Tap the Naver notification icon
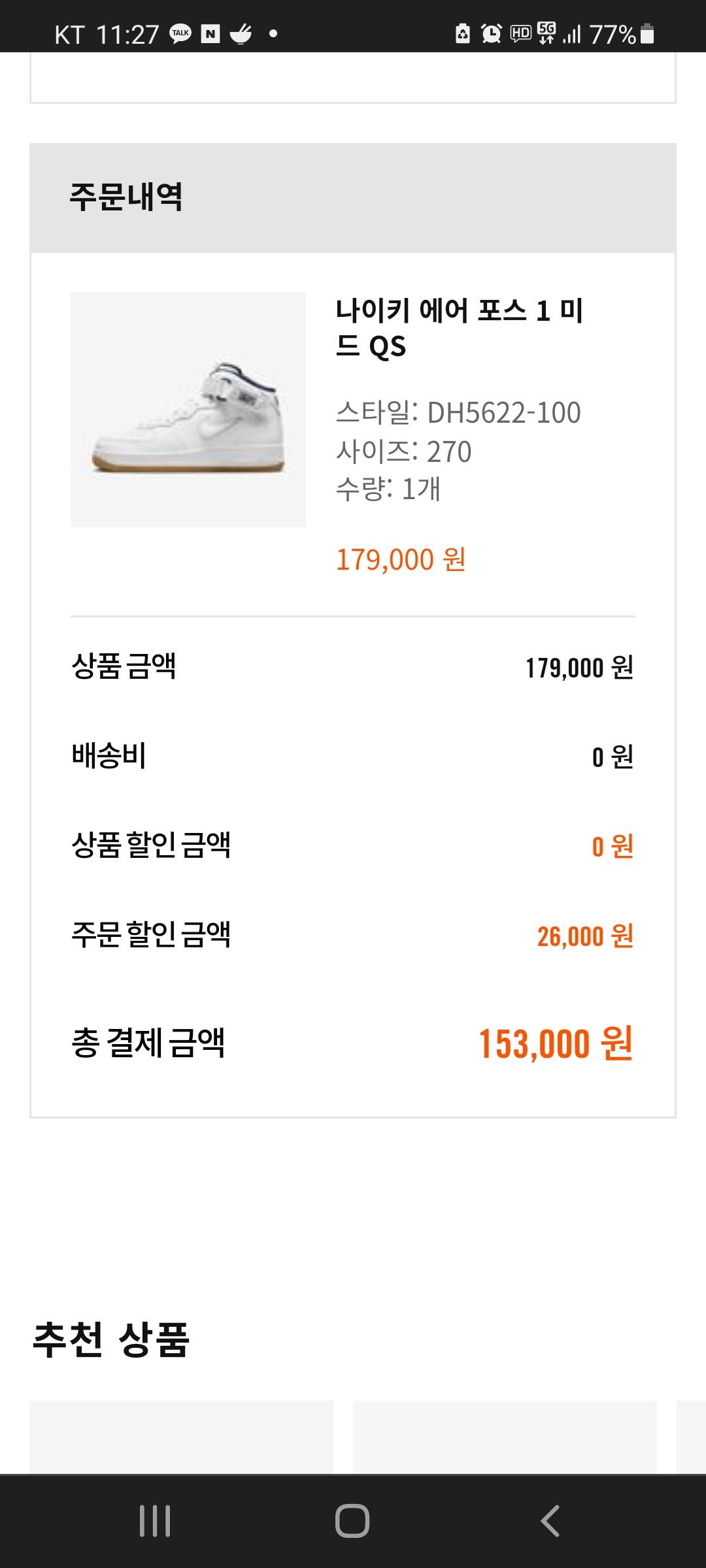Image resolution: width=706 pixels, height=1568 pixels. (210, 34)
